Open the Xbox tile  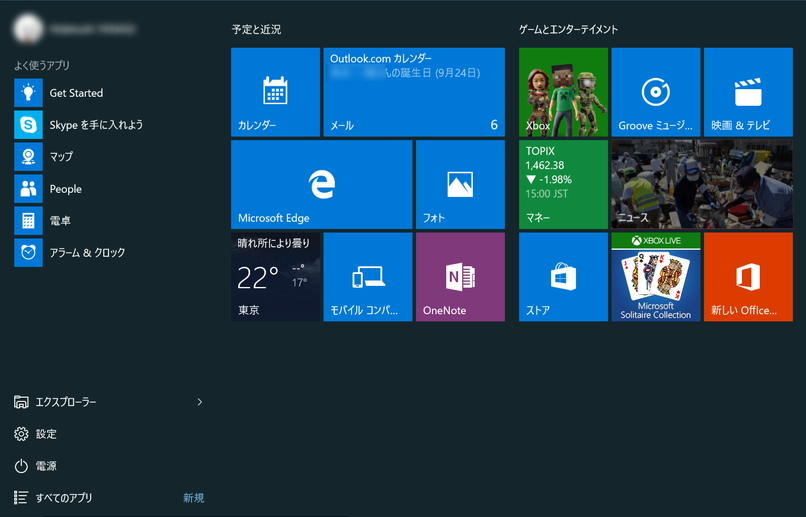coord(563,92)
